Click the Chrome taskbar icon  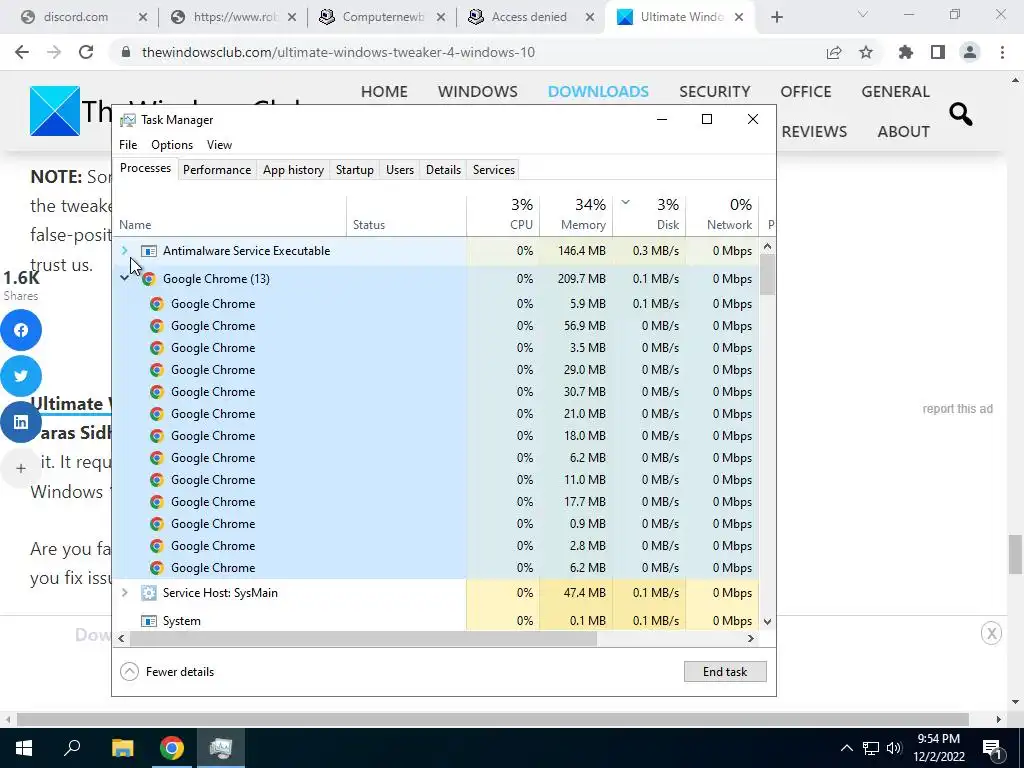(x=172, y=748)
